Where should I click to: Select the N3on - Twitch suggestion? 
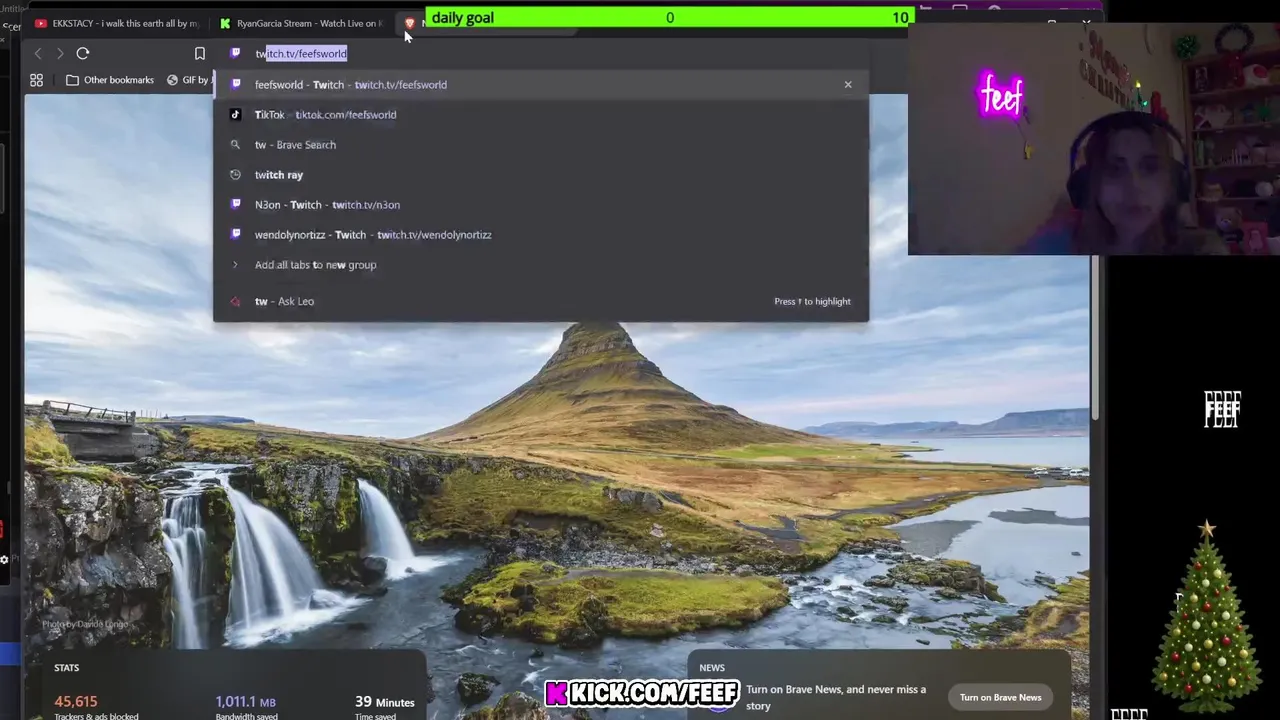click(x=540, y=205)
